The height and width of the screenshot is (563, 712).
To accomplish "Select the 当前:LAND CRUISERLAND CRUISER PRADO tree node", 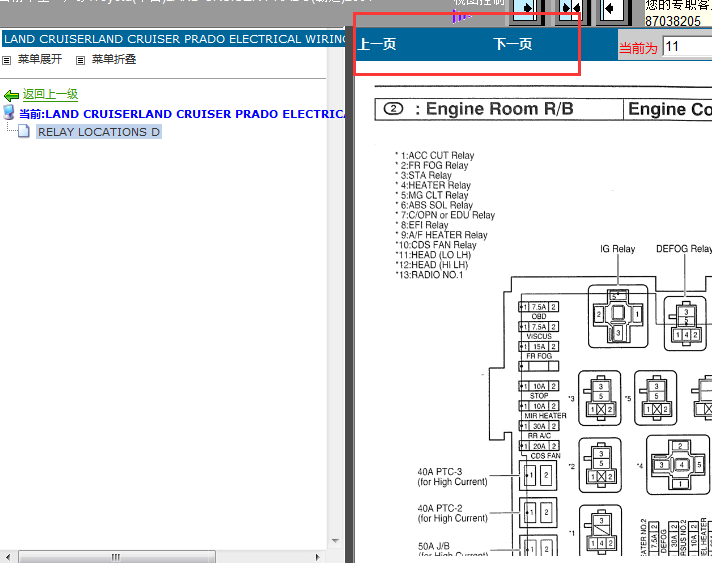I will [182, 114].
